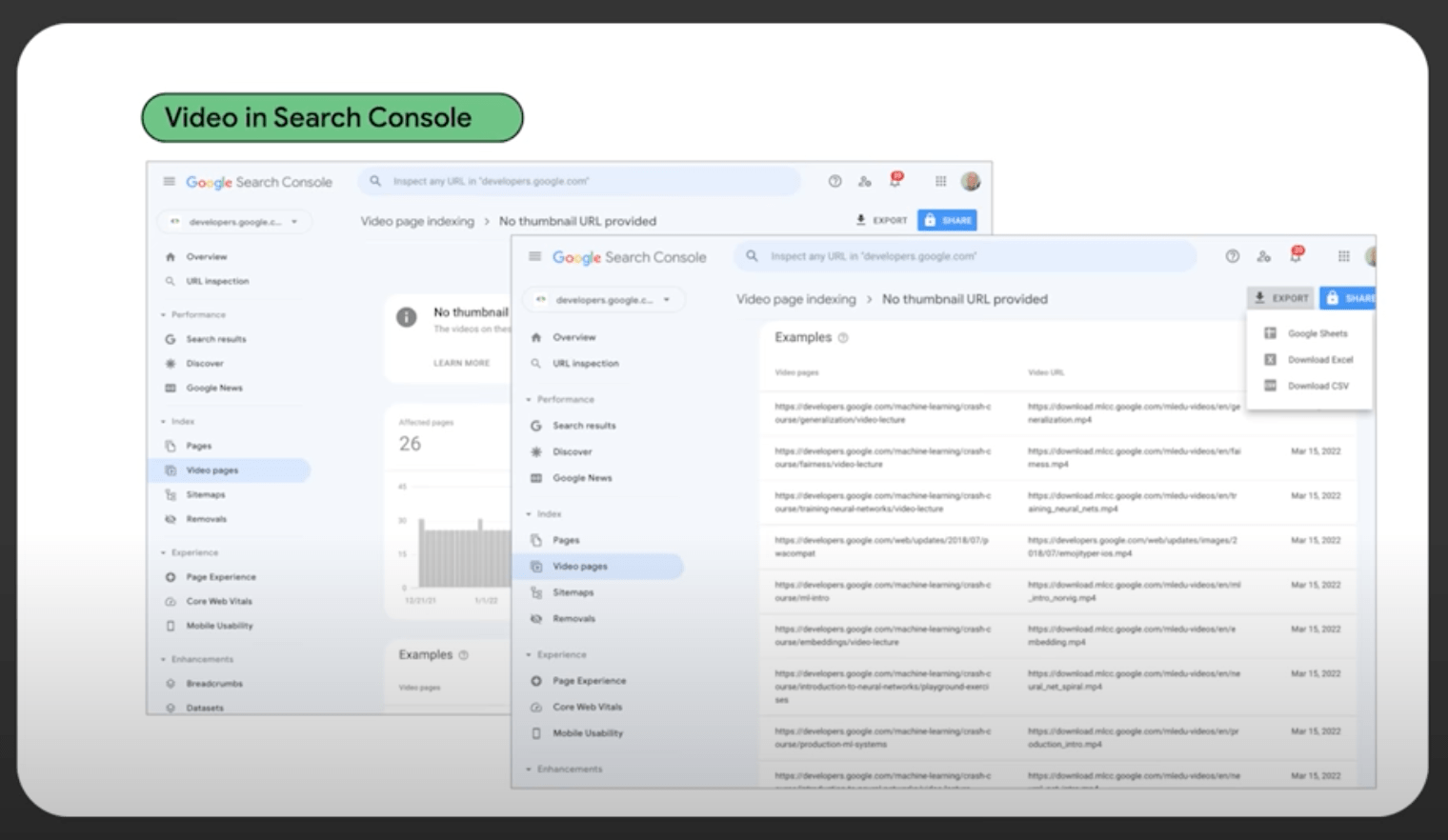This screenshot has width=1448, height=840.
Task: Click EXPORT button in back window
Action: point(881,220)
